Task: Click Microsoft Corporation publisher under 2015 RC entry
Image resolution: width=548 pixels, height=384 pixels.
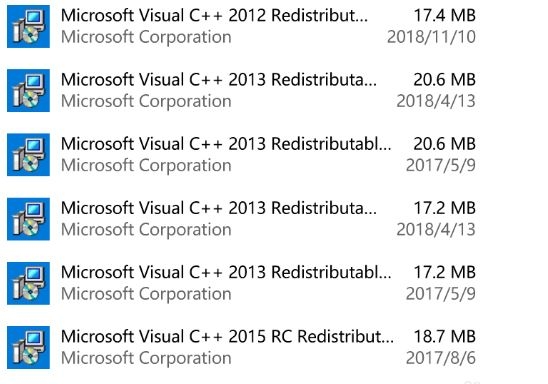Action: [146, 358]
